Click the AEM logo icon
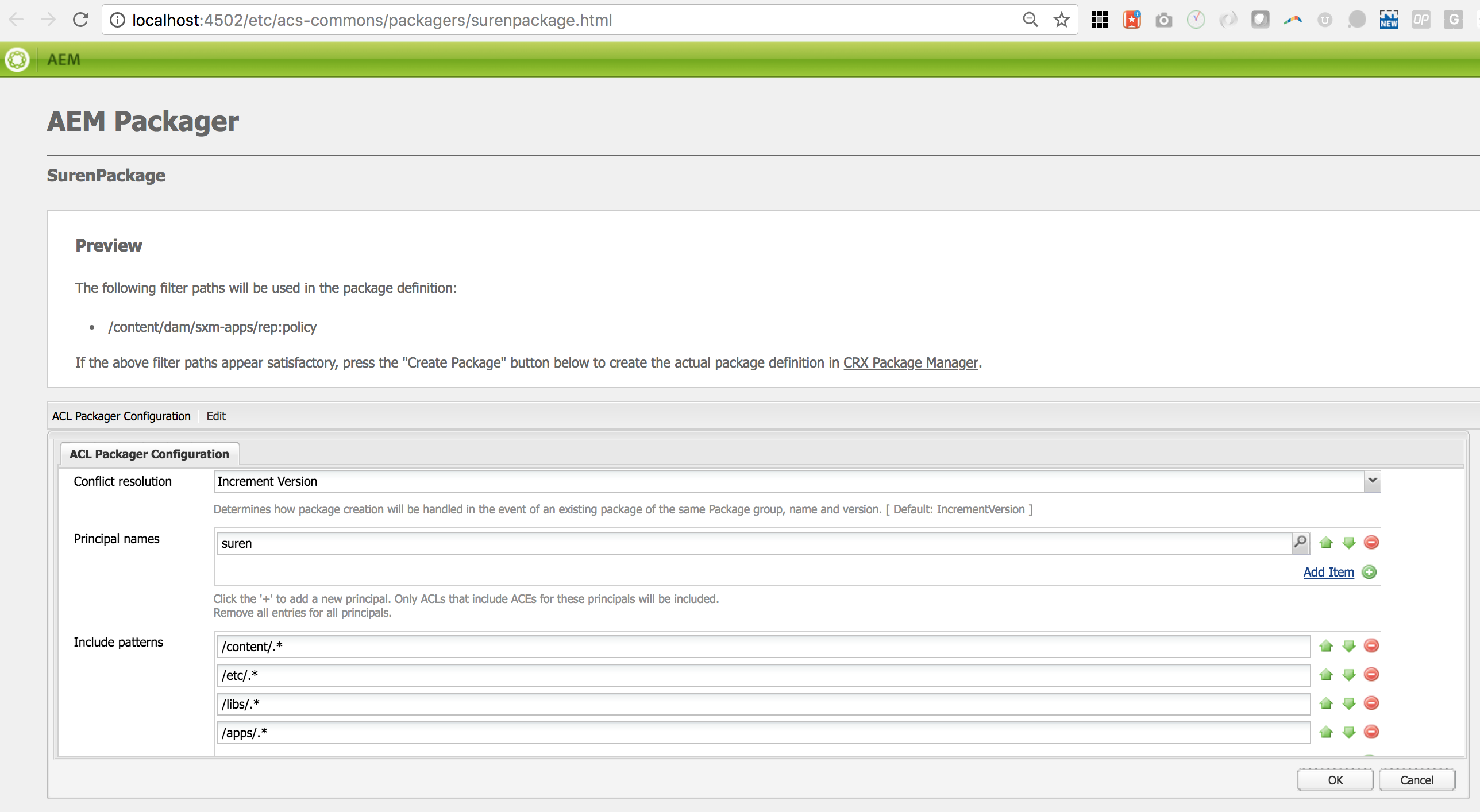The image size is (1480, 812). click(17, 59)
